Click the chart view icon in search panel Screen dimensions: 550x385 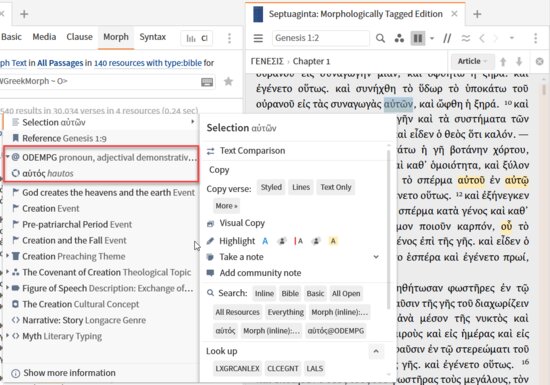[191, 38]
